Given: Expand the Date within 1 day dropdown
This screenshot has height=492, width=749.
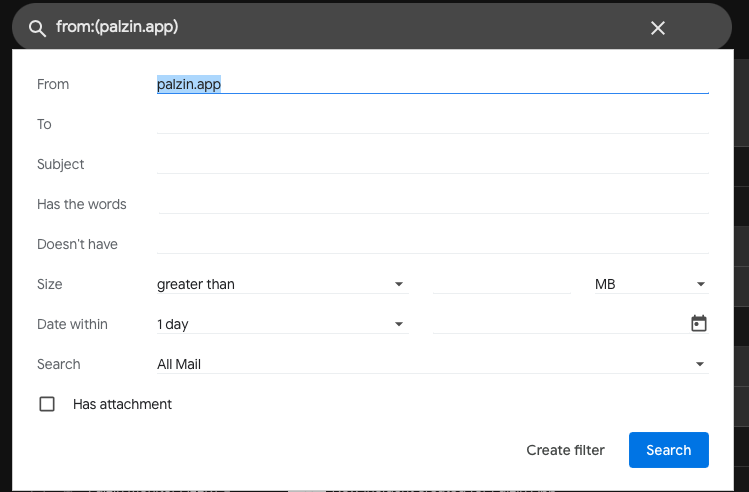Looking at the screenshot, I should pos(282,324).
